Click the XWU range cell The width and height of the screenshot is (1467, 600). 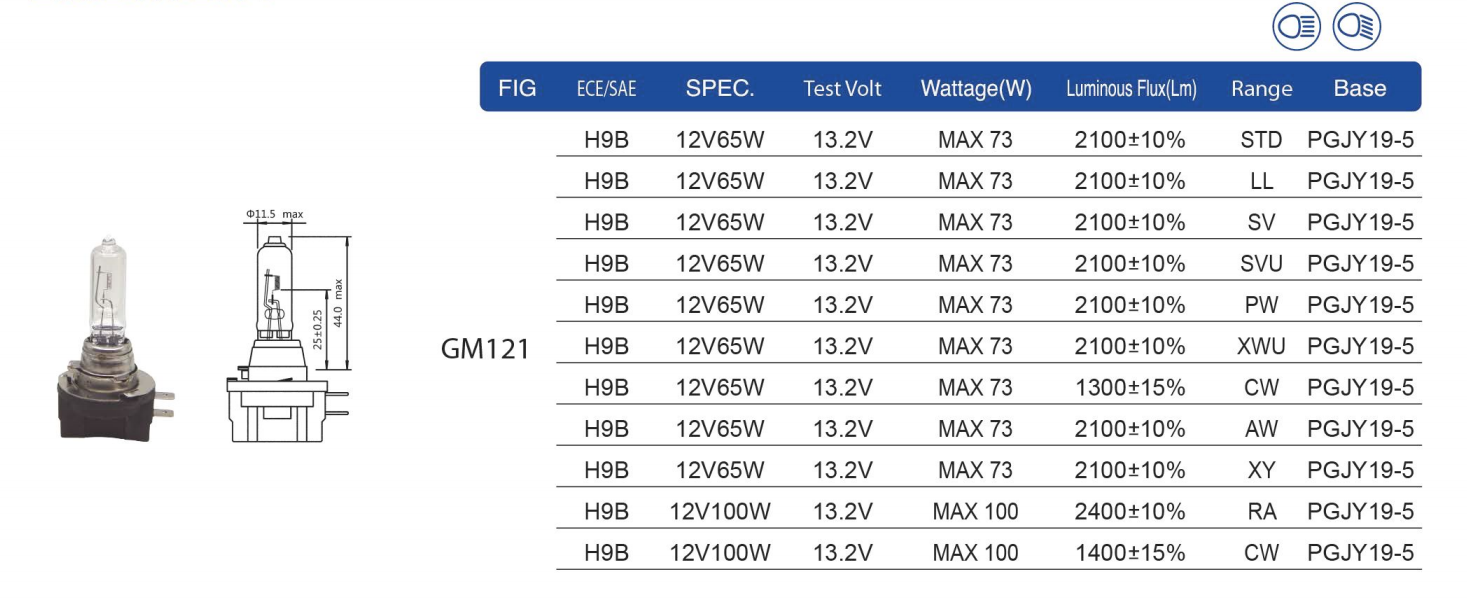(1262, 346)
